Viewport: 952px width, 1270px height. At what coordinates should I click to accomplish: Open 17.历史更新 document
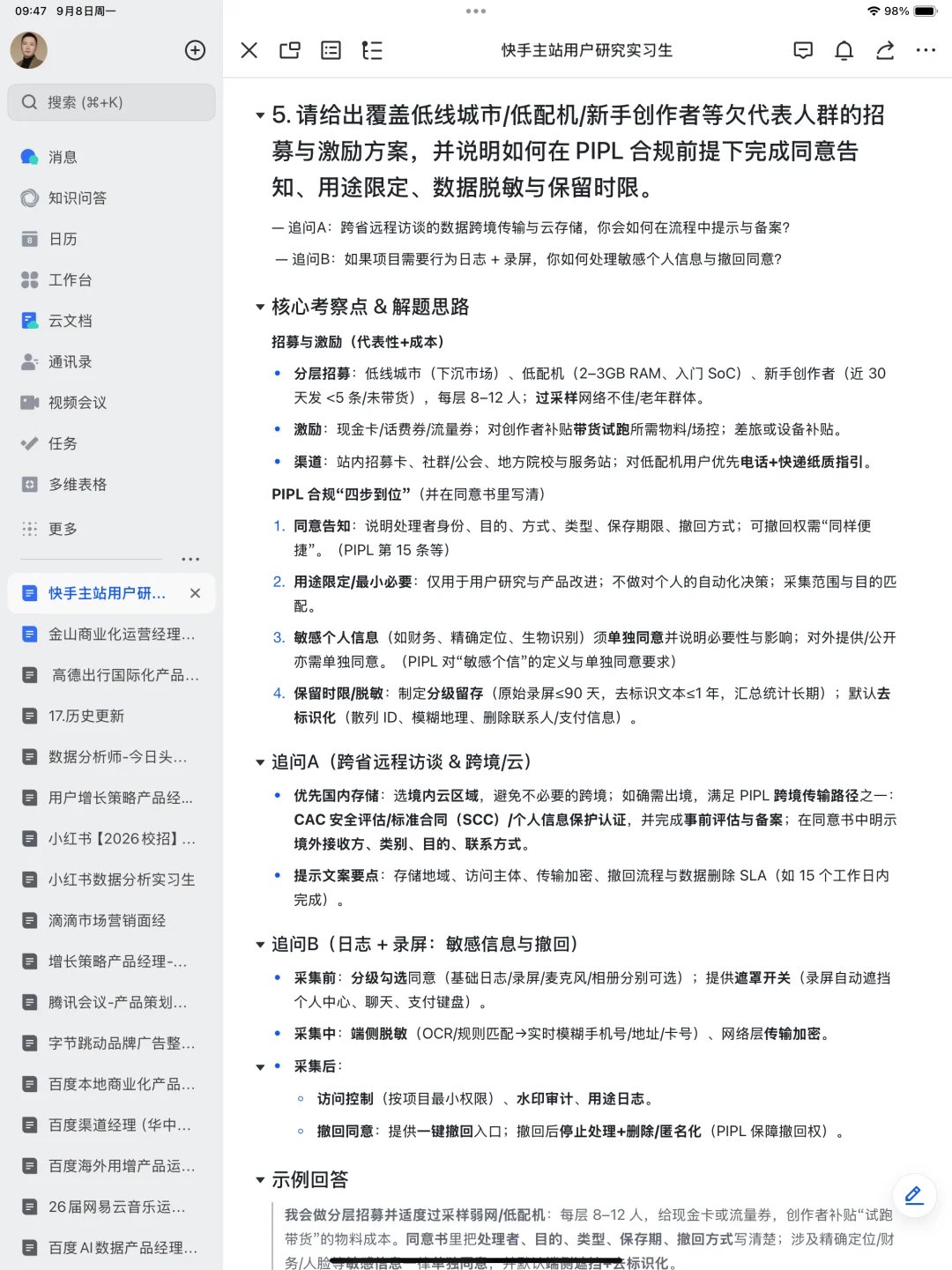(x=111, y=716)
